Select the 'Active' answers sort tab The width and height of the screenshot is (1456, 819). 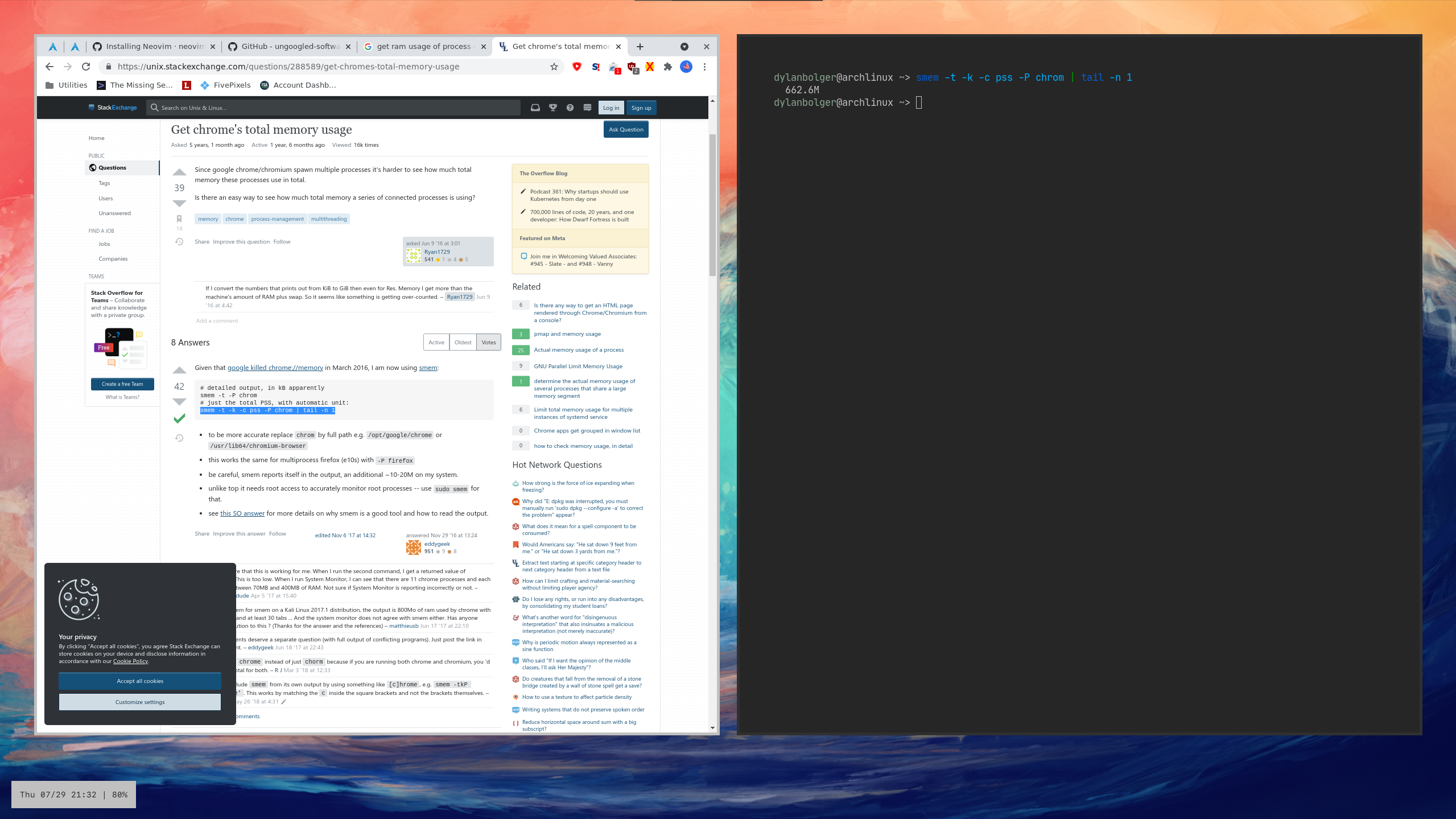pos(437,342)
